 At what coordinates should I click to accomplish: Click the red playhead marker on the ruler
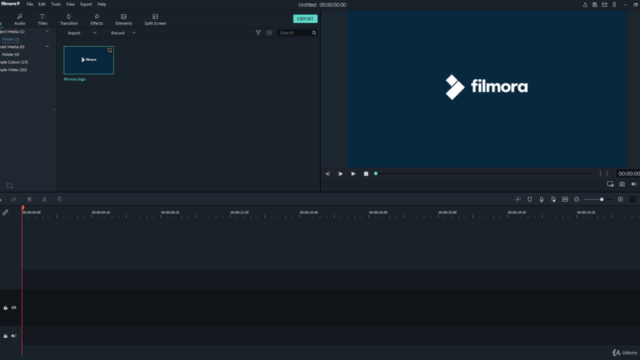coord(23,209)
